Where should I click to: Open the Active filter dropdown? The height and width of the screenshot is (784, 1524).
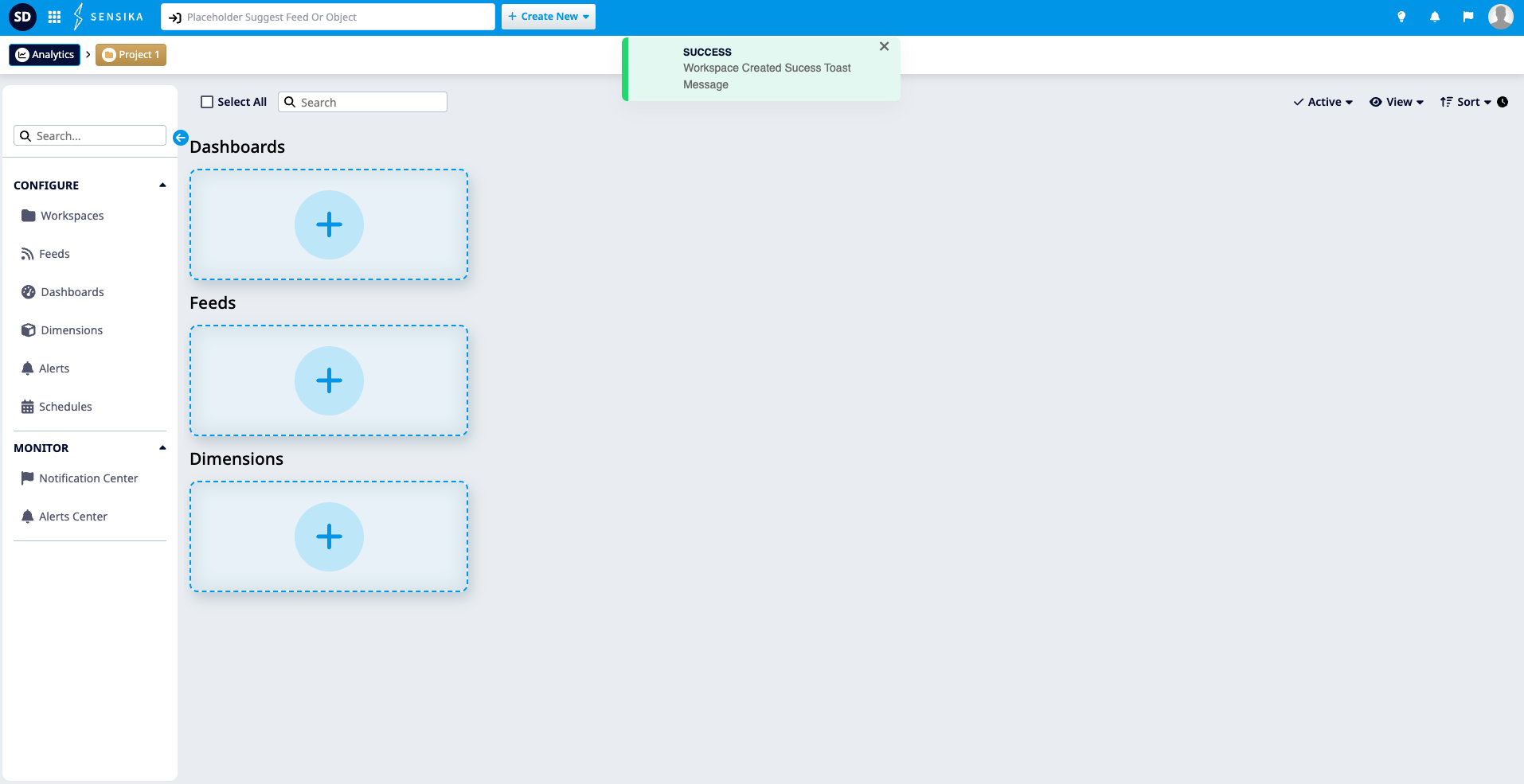[x=1323, y=102]
